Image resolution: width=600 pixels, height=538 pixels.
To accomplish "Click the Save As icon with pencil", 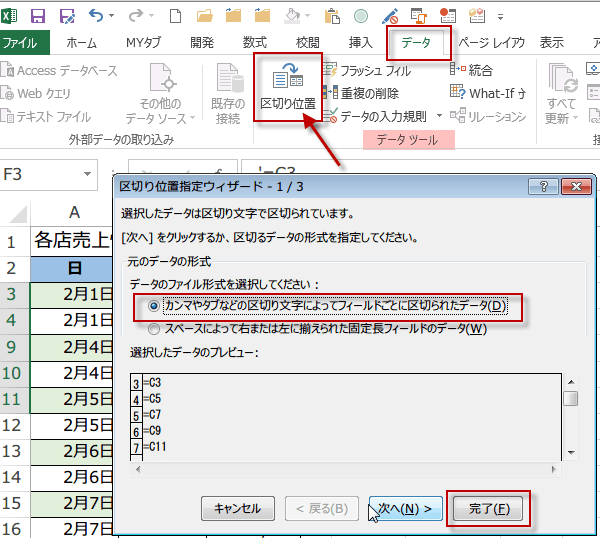I will pyautogui.click(x=67, y=16).
